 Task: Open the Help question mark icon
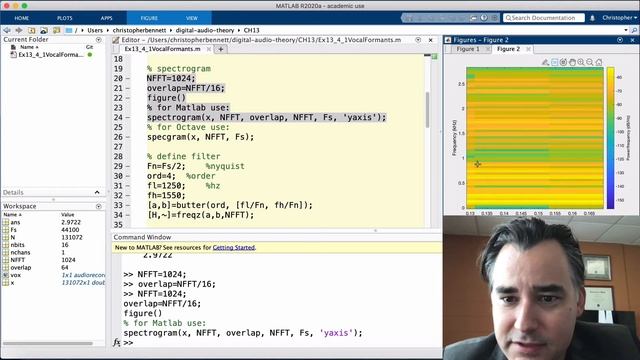click(x=484, y=18)
